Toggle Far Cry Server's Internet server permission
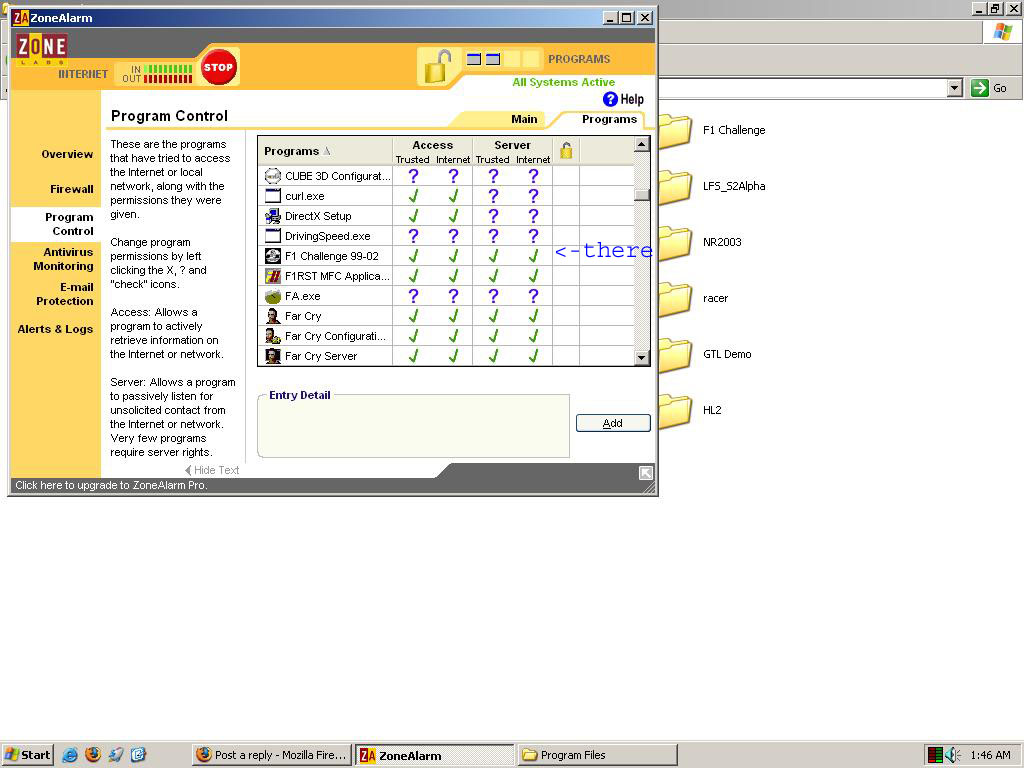 pos(533,356)
